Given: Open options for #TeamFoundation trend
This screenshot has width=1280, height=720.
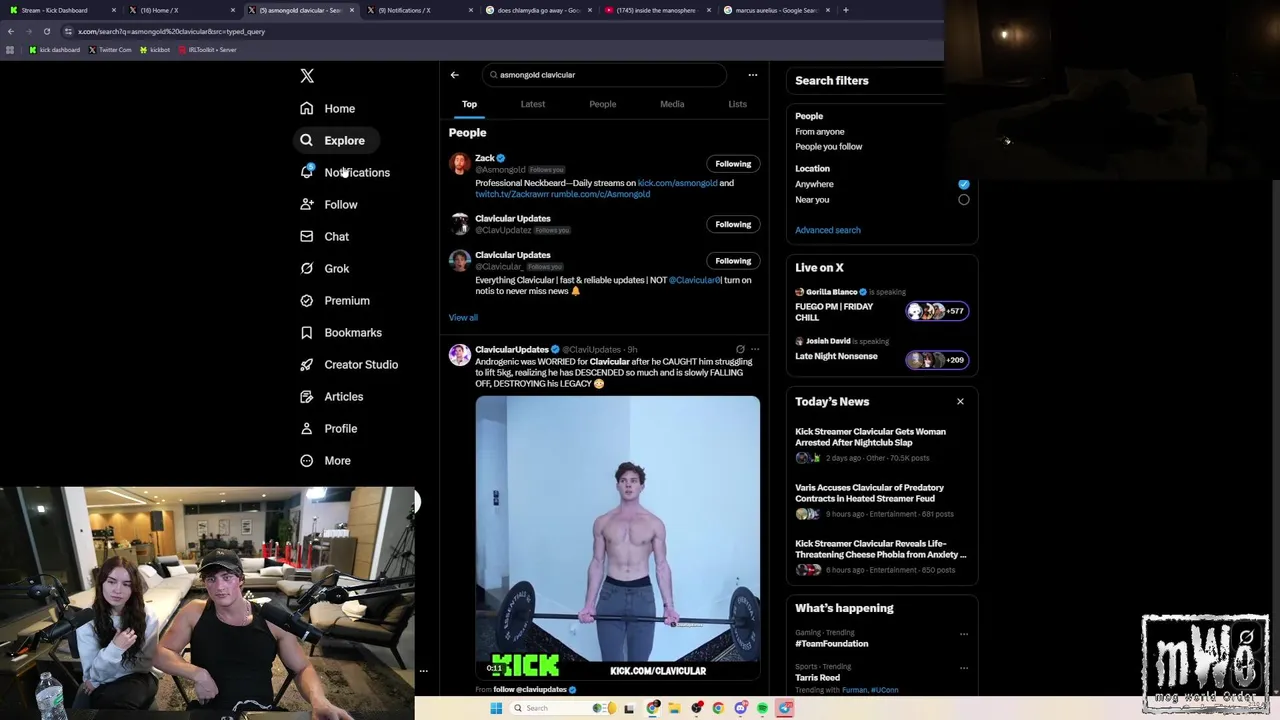Looking at the screenshot, I should [x=964, y=634].
